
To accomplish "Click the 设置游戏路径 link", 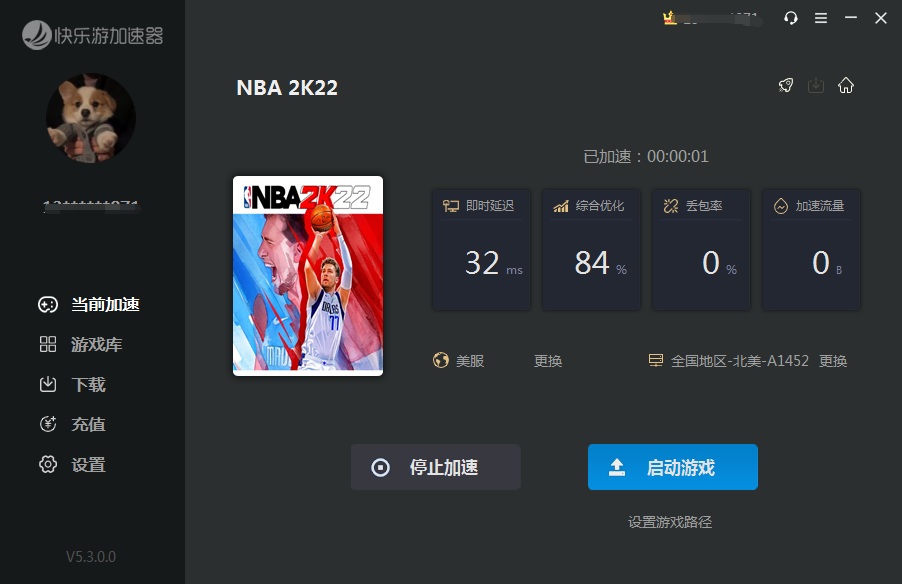I will click(x=670, y=522).
